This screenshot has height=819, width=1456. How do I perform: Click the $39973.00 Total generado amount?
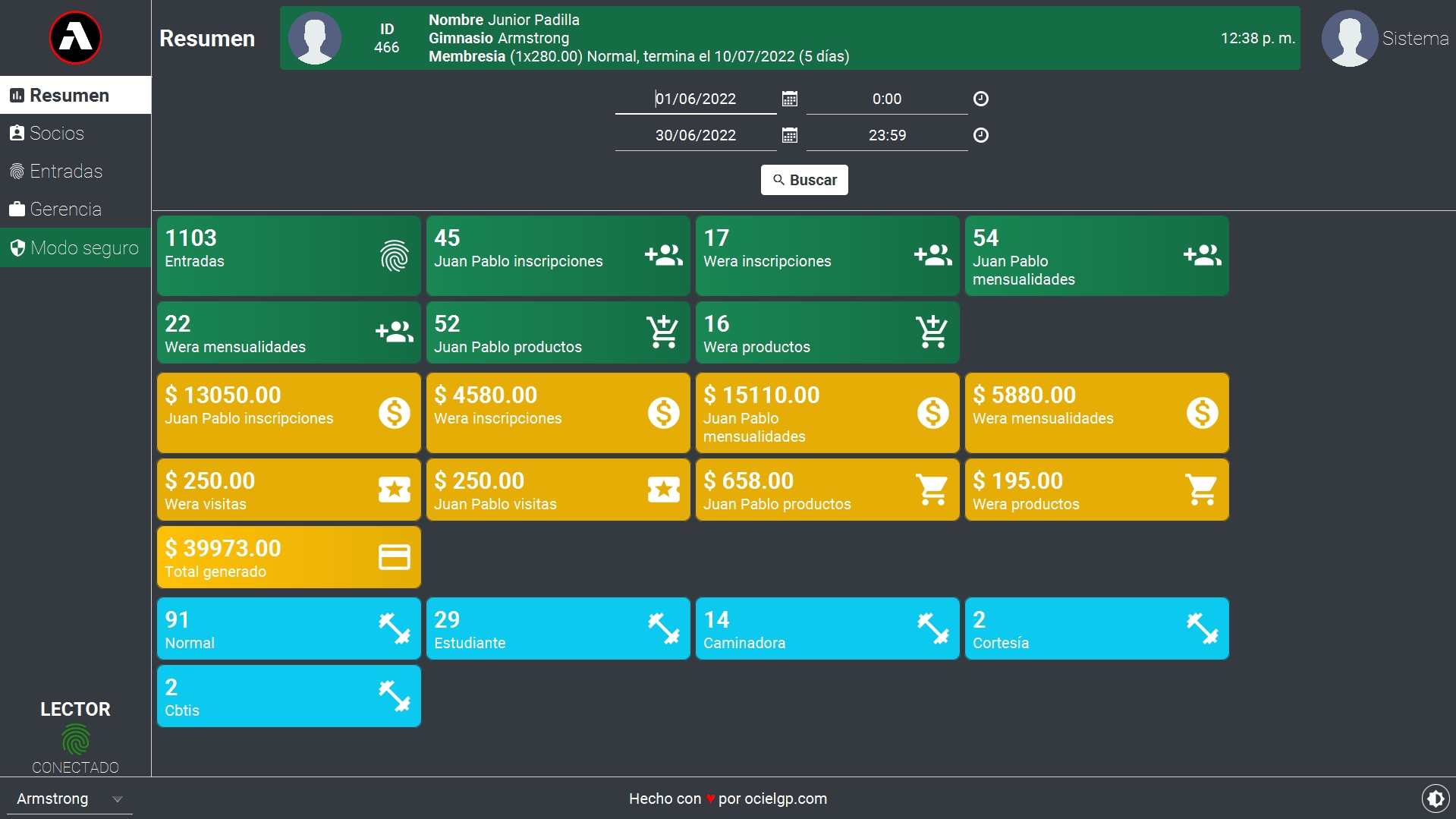pyautogui.click(x=223, y=548)
